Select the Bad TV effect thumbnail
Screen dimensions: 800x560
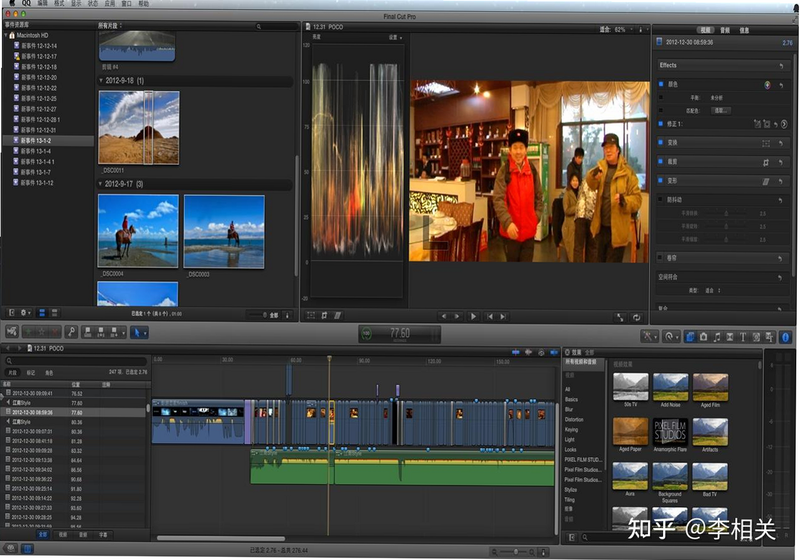coord(710,476)
